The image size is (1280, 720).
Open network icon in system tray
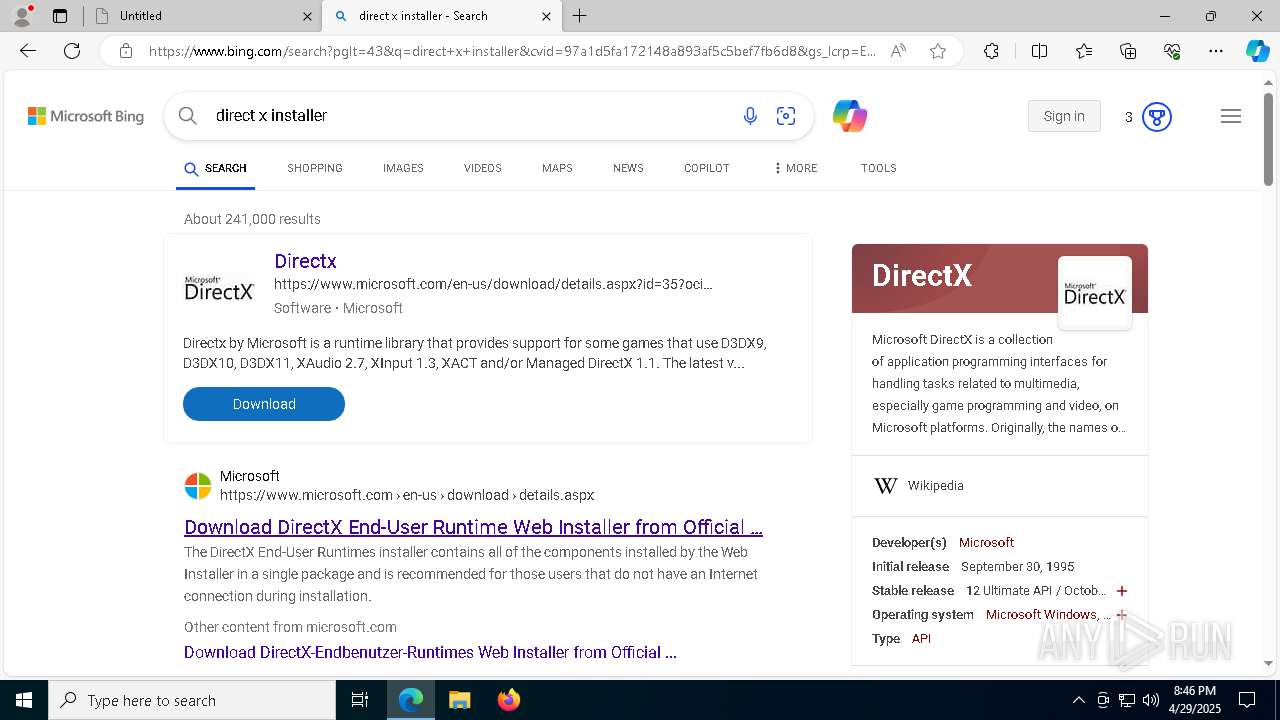coord(1127,700)
